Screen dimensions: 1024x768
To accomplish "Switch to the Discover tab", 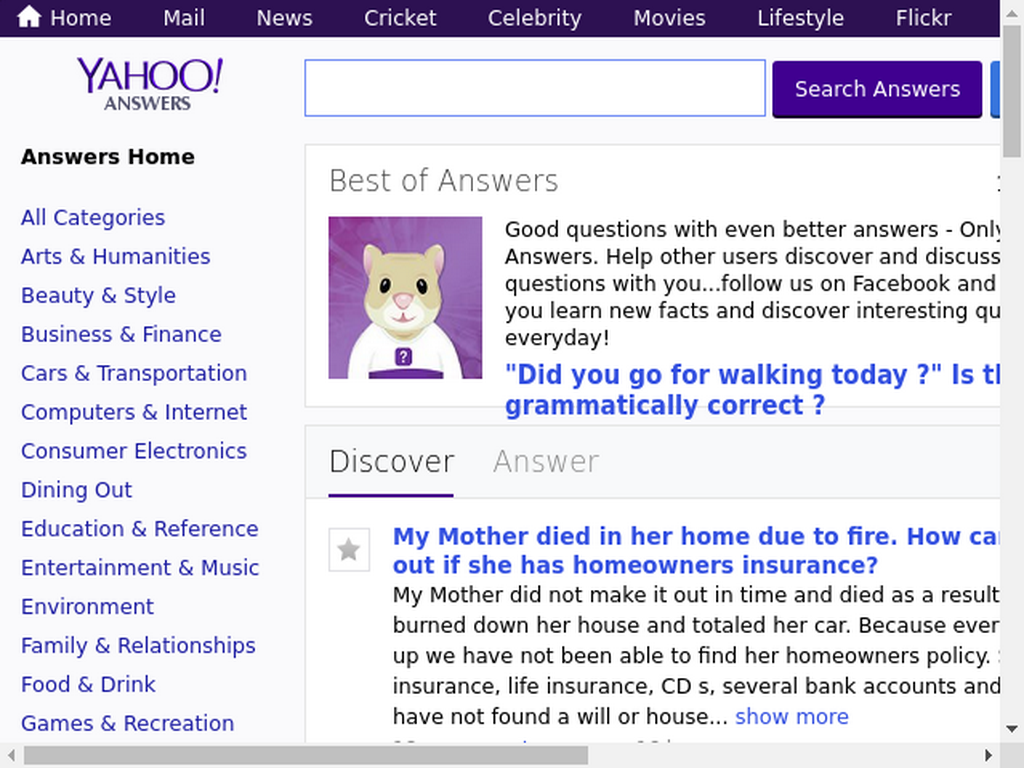I will click(391, 462).
